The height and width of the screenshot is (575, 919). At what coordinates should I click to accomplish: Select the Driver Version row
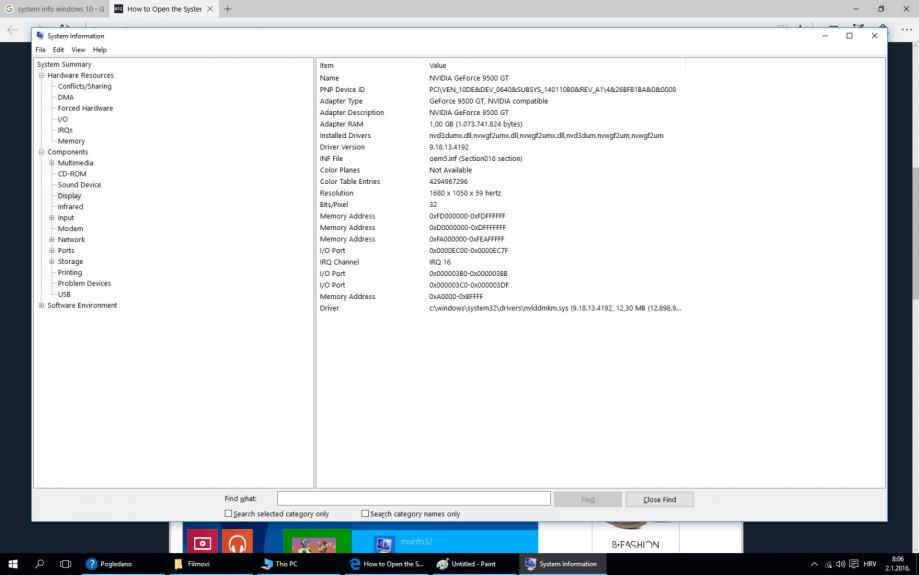(501, 147)
